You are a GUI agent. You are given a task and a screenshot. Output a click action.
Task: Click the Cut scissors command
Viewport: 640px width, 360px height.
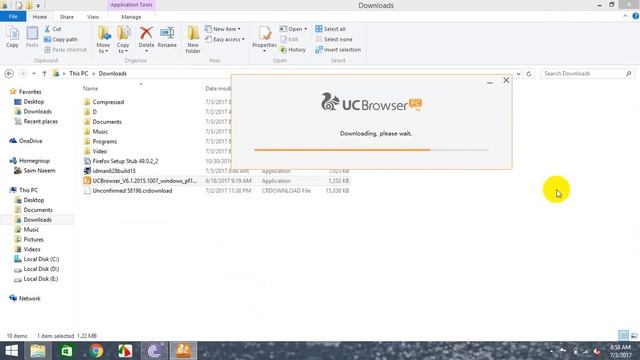pyautogui.click(x=53, y=29)
